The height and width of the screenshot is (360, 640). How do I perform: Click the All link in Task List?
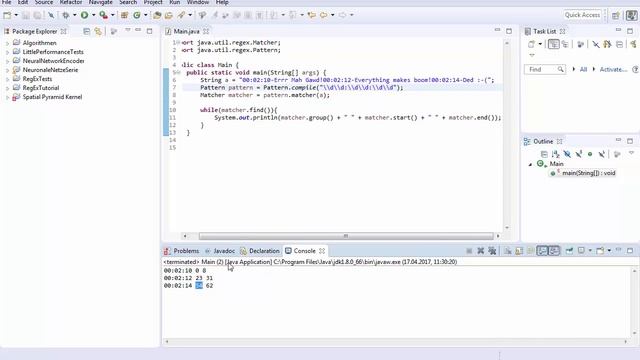tap(583, 69)
